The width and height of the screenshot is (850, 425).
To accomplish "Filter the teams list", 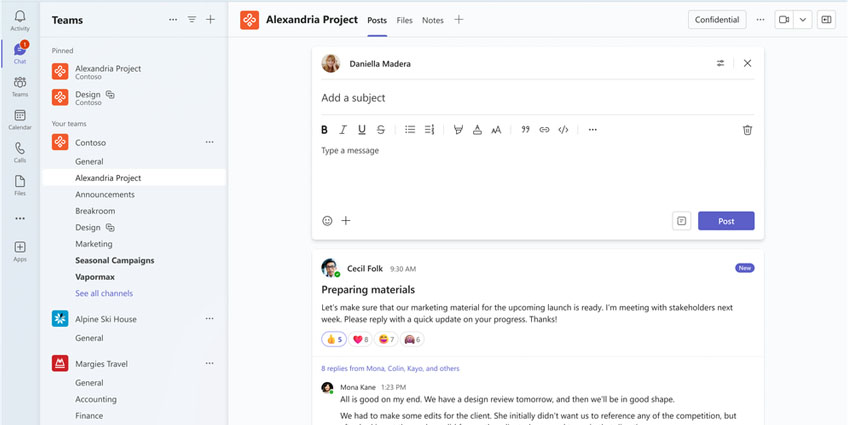I will 192,20.
